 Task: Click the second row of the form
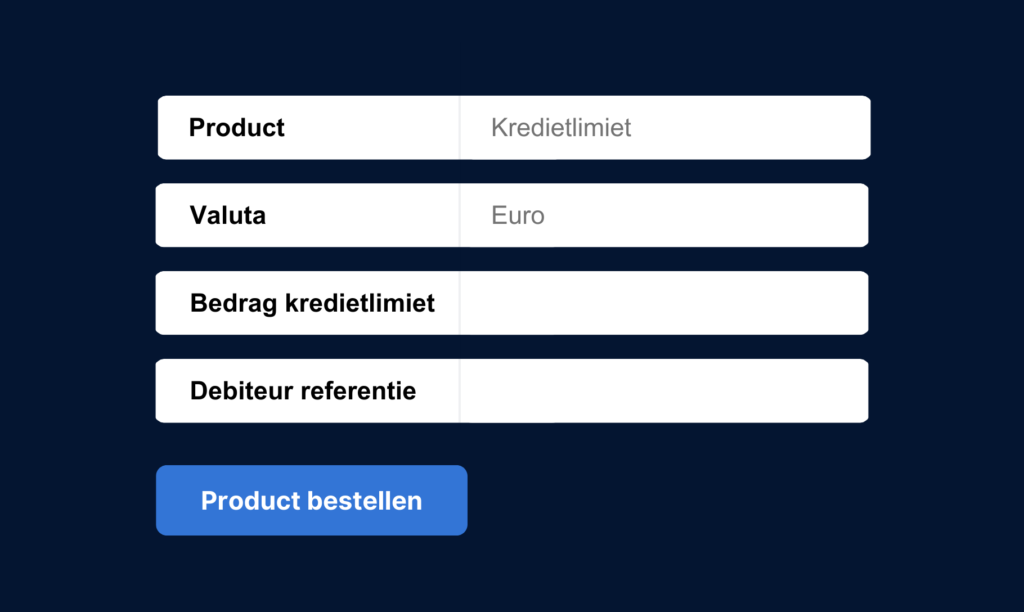click(512, 215)
